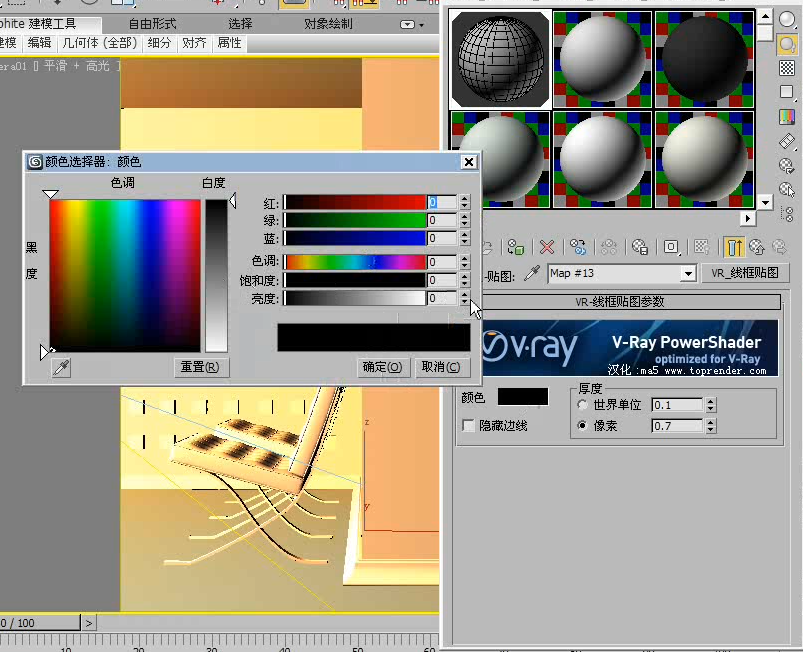Click eyedropper in color selector dialog
803x652 pixels.
(x=61, y=367)
